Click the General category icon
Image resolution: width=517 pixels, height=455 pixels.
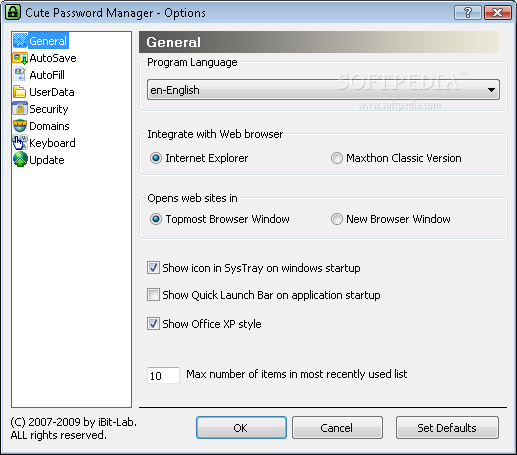click(x=20, y=41)
